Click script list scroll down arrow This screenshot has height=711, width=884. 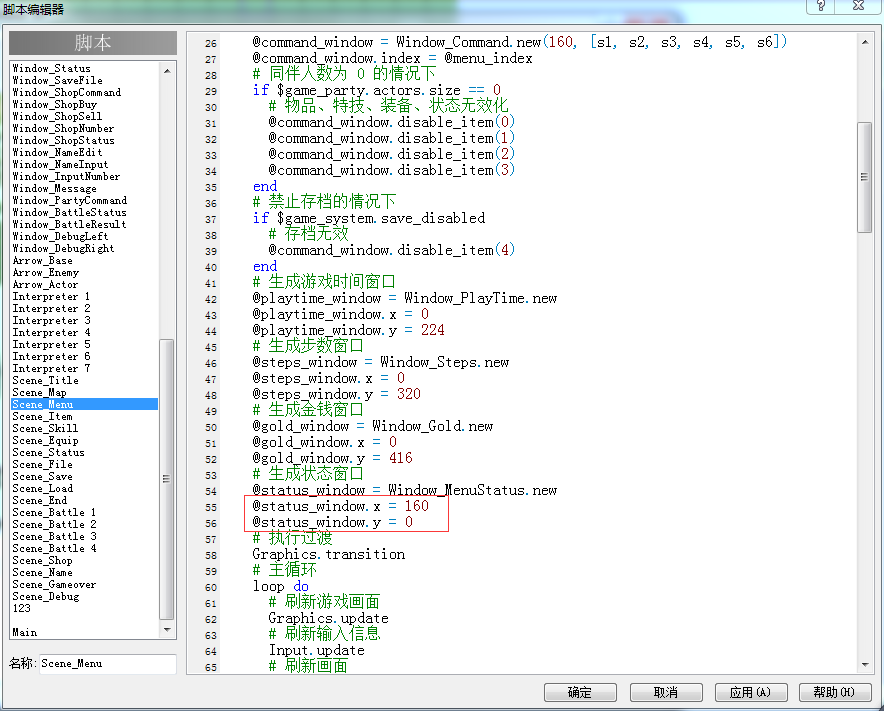click(x=167, y=629)
